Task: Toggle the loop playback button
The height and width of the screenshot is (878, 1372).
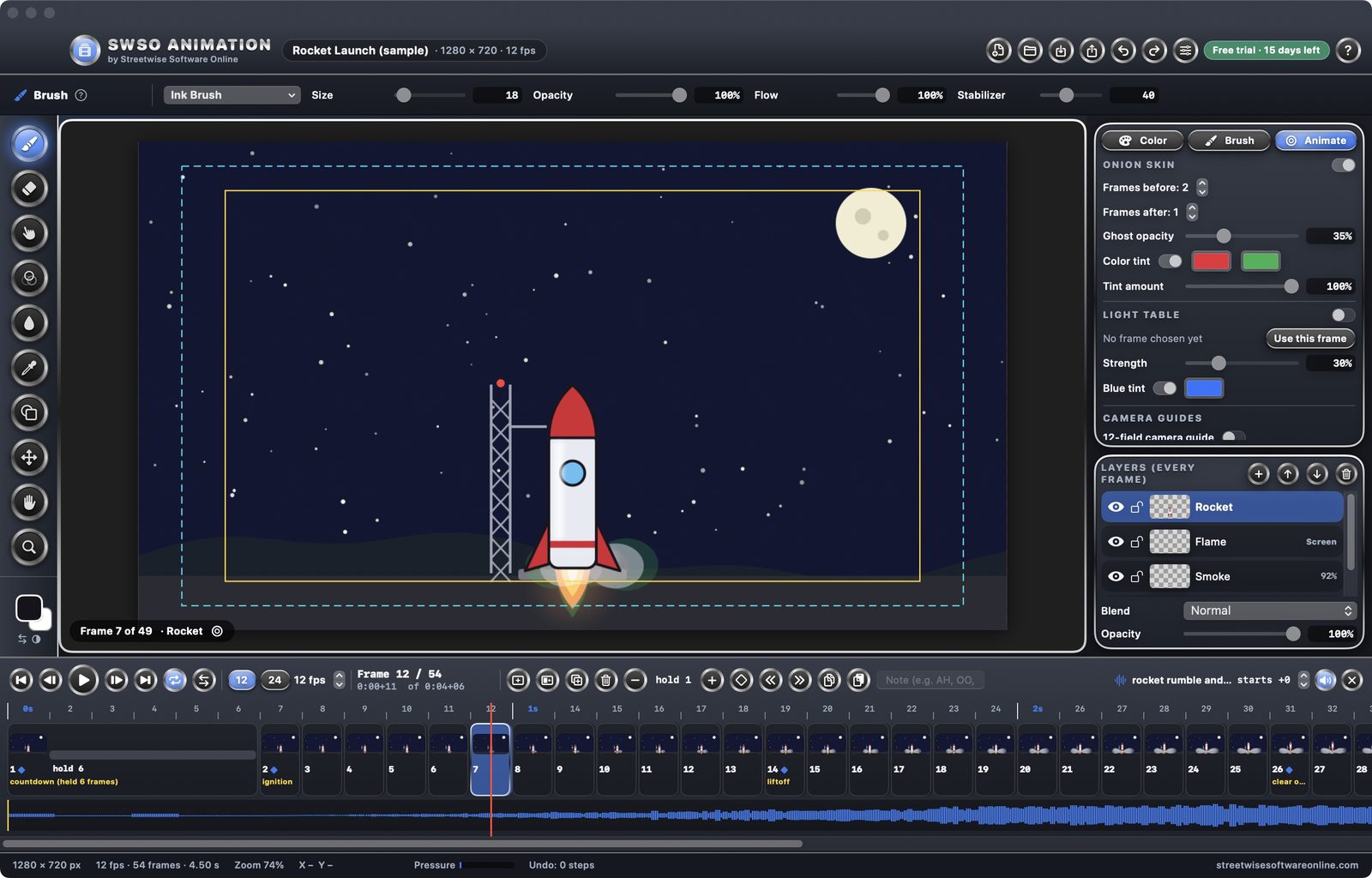Action: click(x=175, y=680)
